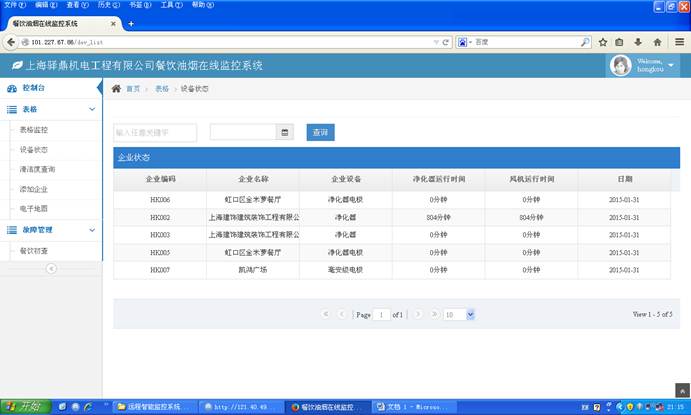Click the home icon in the breadcrumb
691x415 pixels.
pyautogui.click(x=117, y=89)
